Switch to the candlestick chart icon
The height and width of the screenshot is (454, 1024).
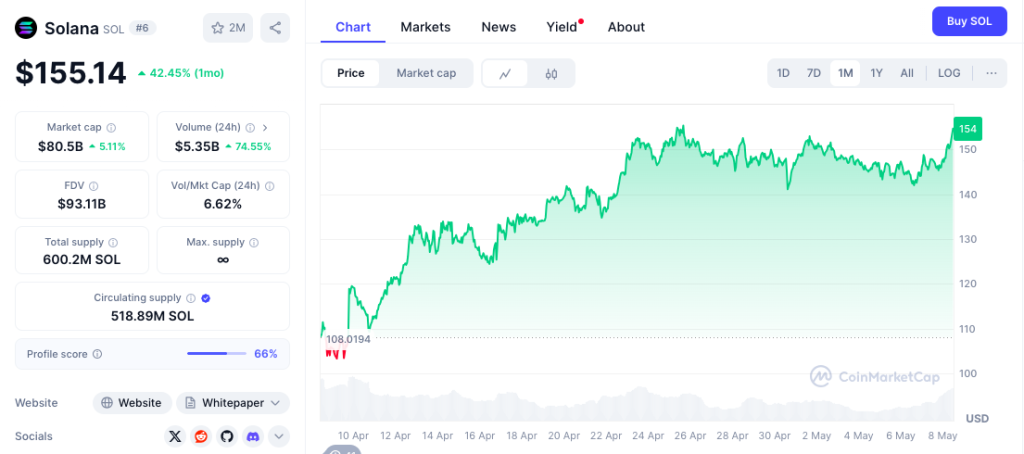click(x=551, y=74)
